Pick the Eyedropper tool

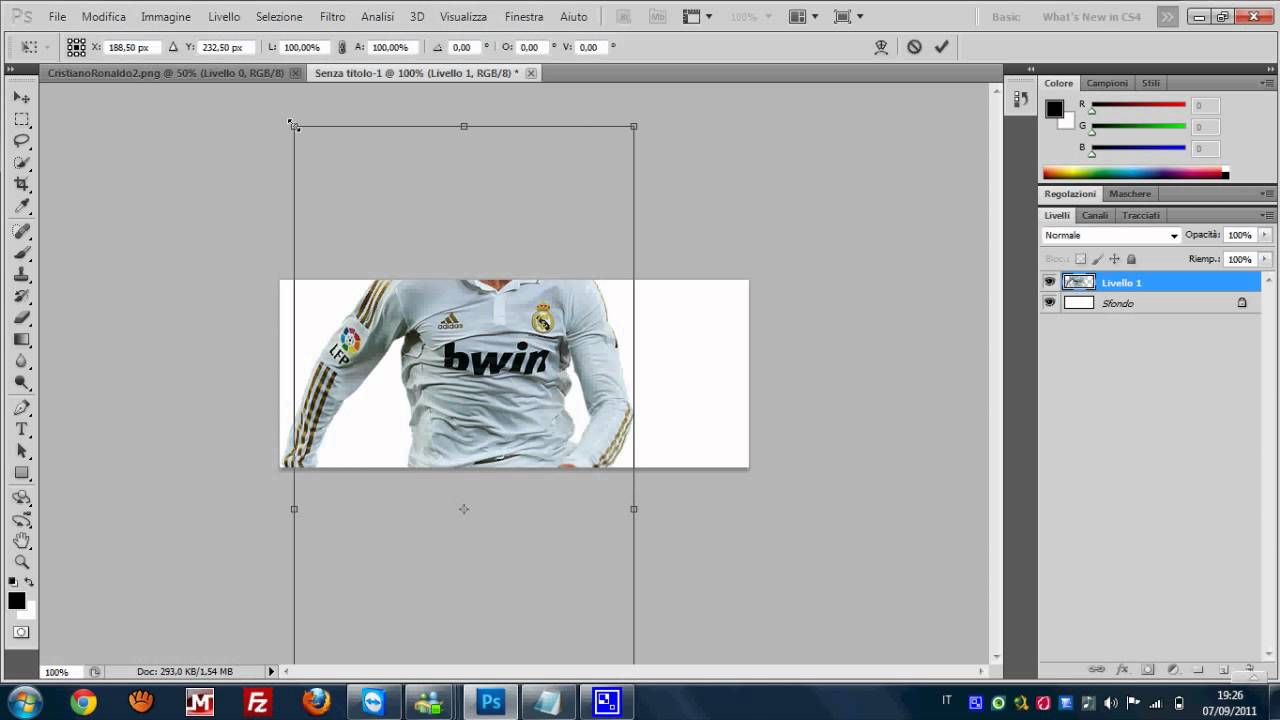tap(21, 206)
